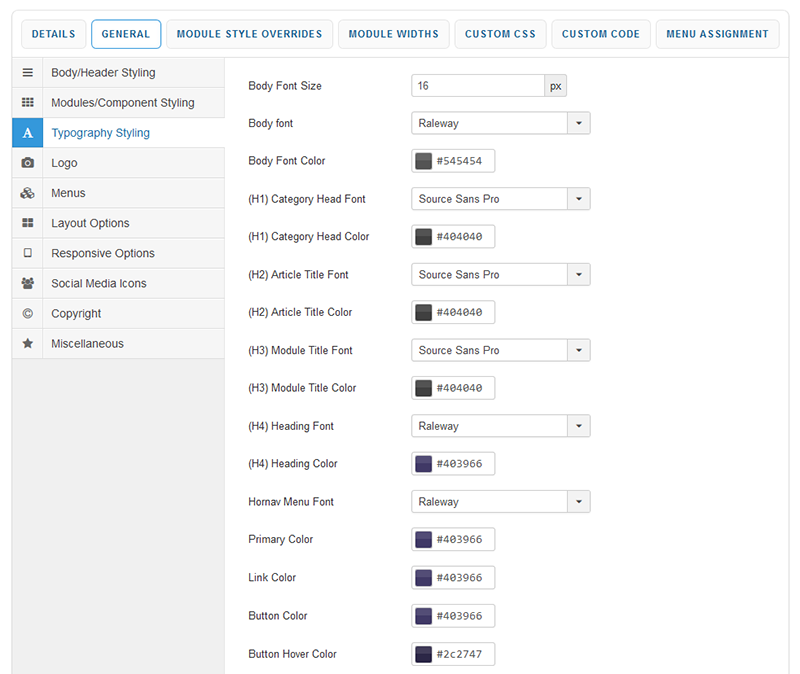The height and width of the screenshot is (674, 800).
Task: Open the Hornav Menu Font dropdown
Action: 578,502
